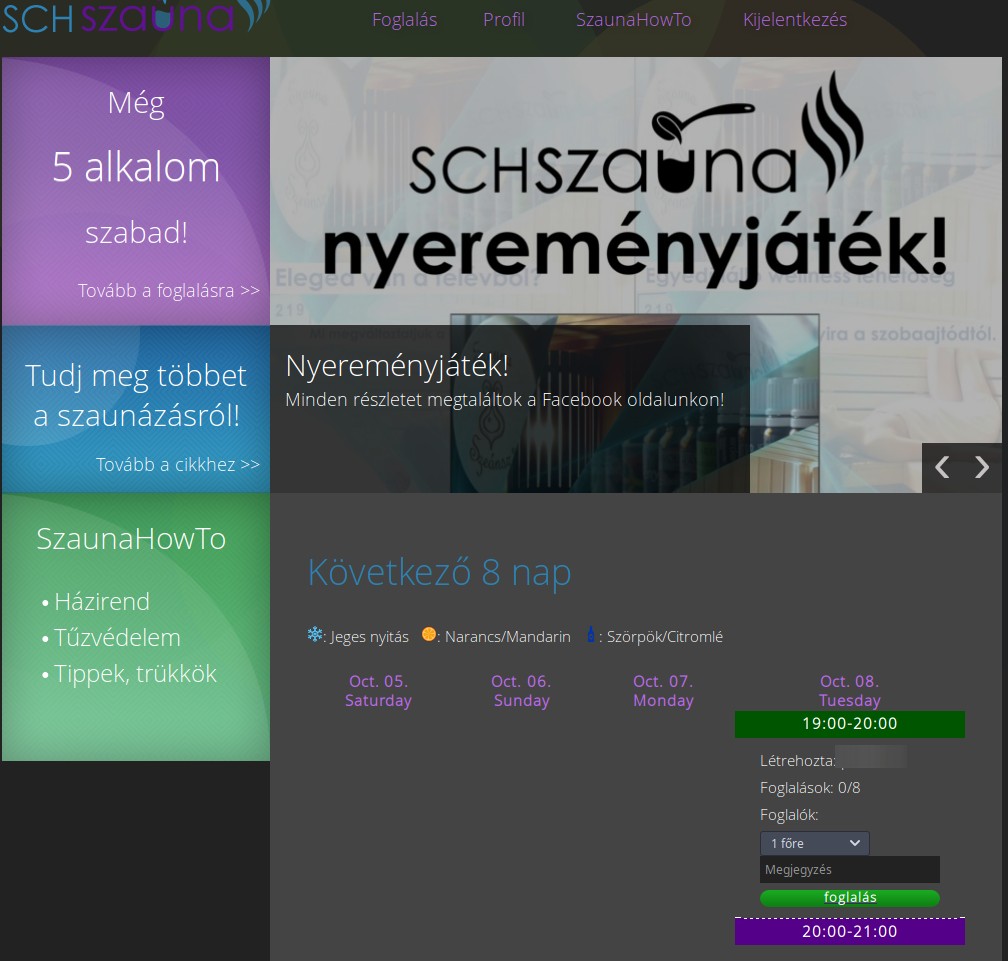The image size is (1008, 961).
Task: Click the 'Következő 8 nap' heading
Action: (x=439, y=572)
